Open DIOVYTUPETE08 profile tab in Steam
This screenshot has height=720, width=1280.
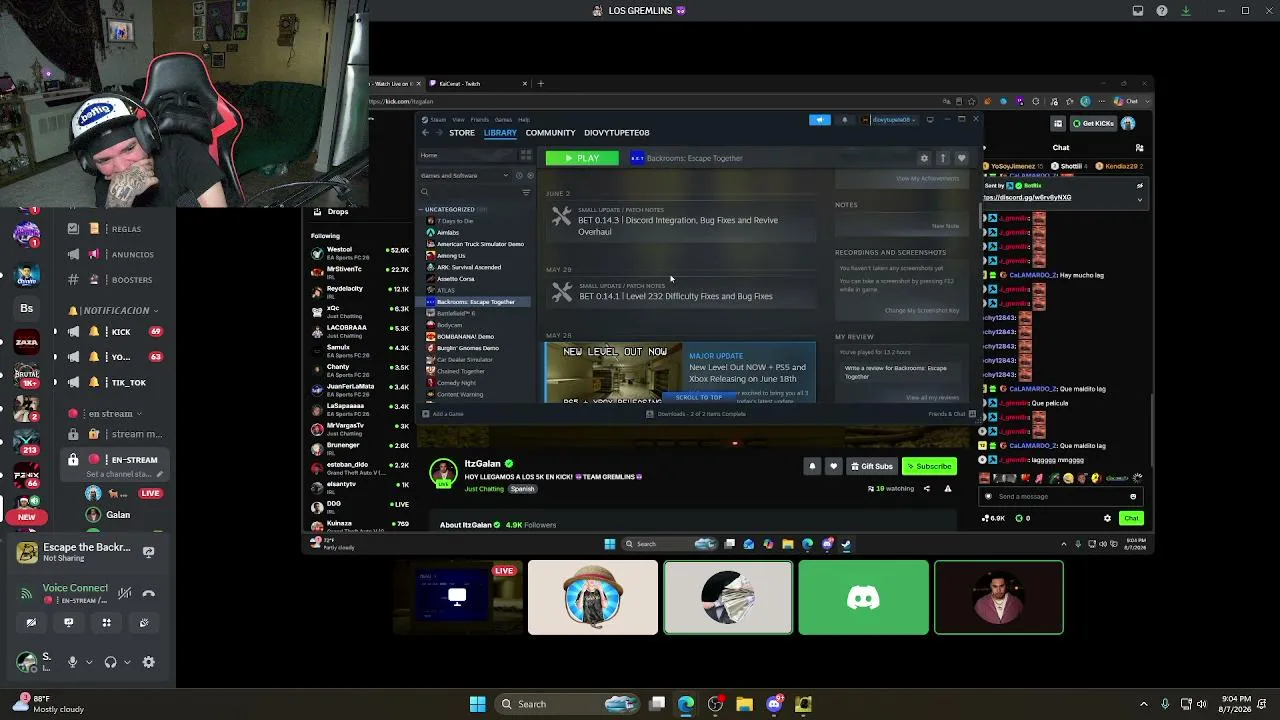pyautogui.click(x=616, y=132)
